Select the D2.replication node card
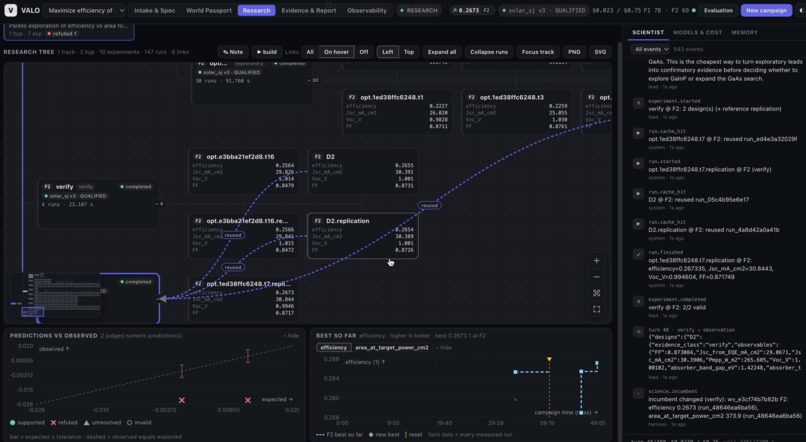This screenshot has height=442, width=806. click(x=362, y=236)
